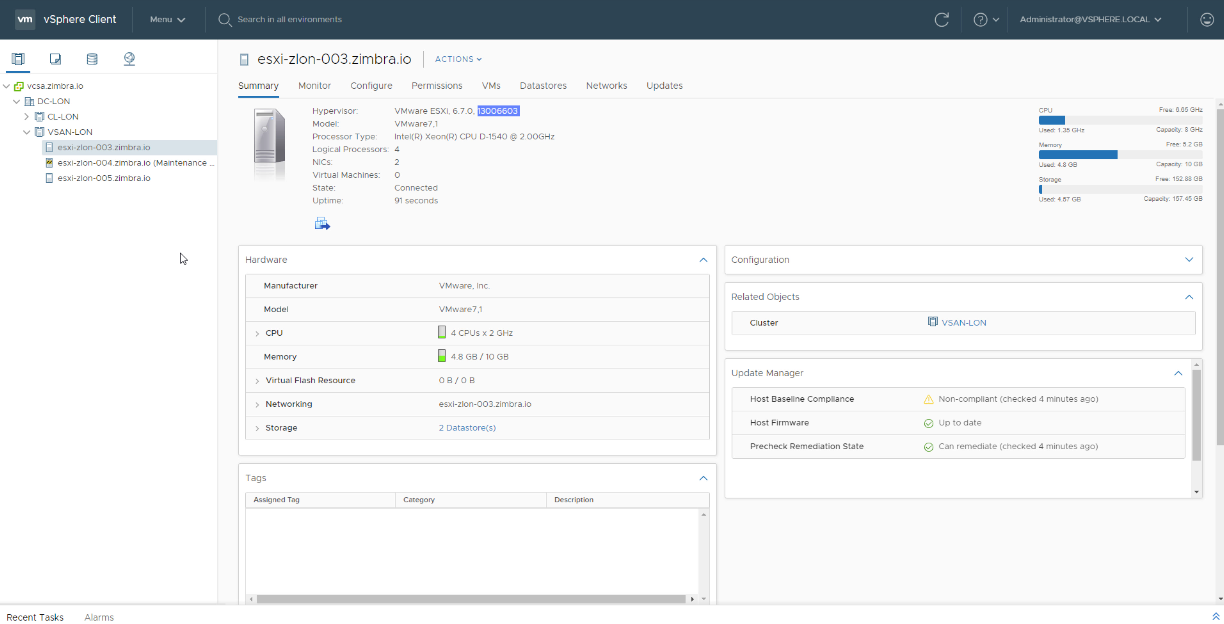This screenshot has height=624, width=1224.
Task: Collapse the Tags panel
Action: tap(703, 478)
